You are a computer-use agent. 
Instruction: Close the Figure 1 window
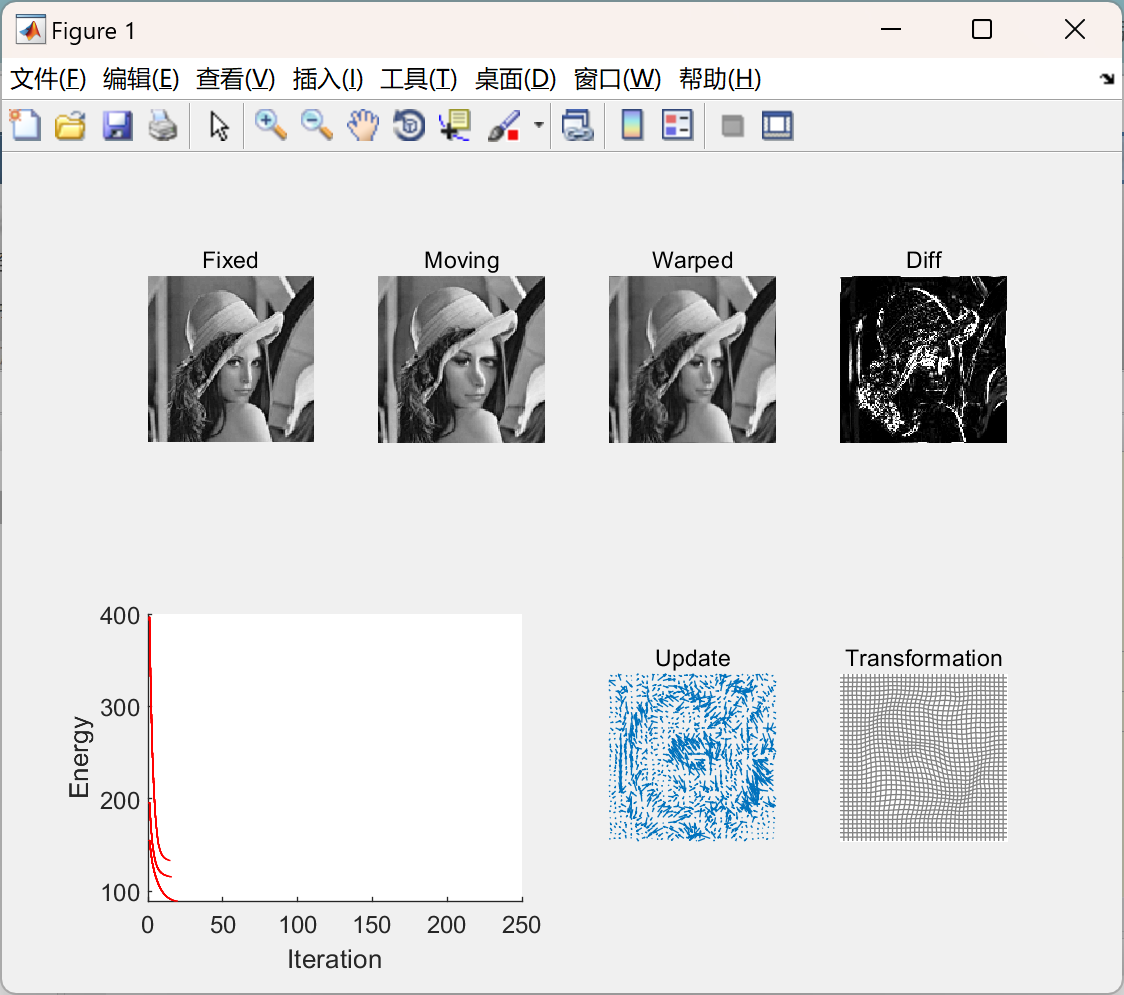tap(1075, 29)
